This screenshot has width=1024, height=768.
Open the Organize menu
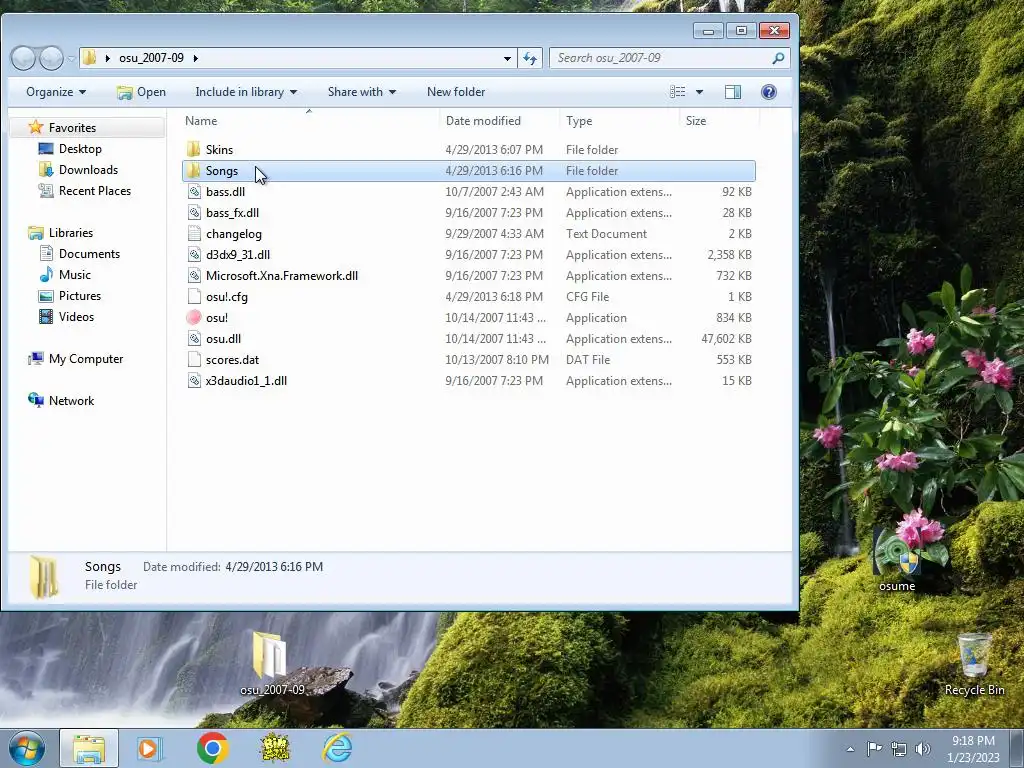pyautogui.click(x=56, y=92)
